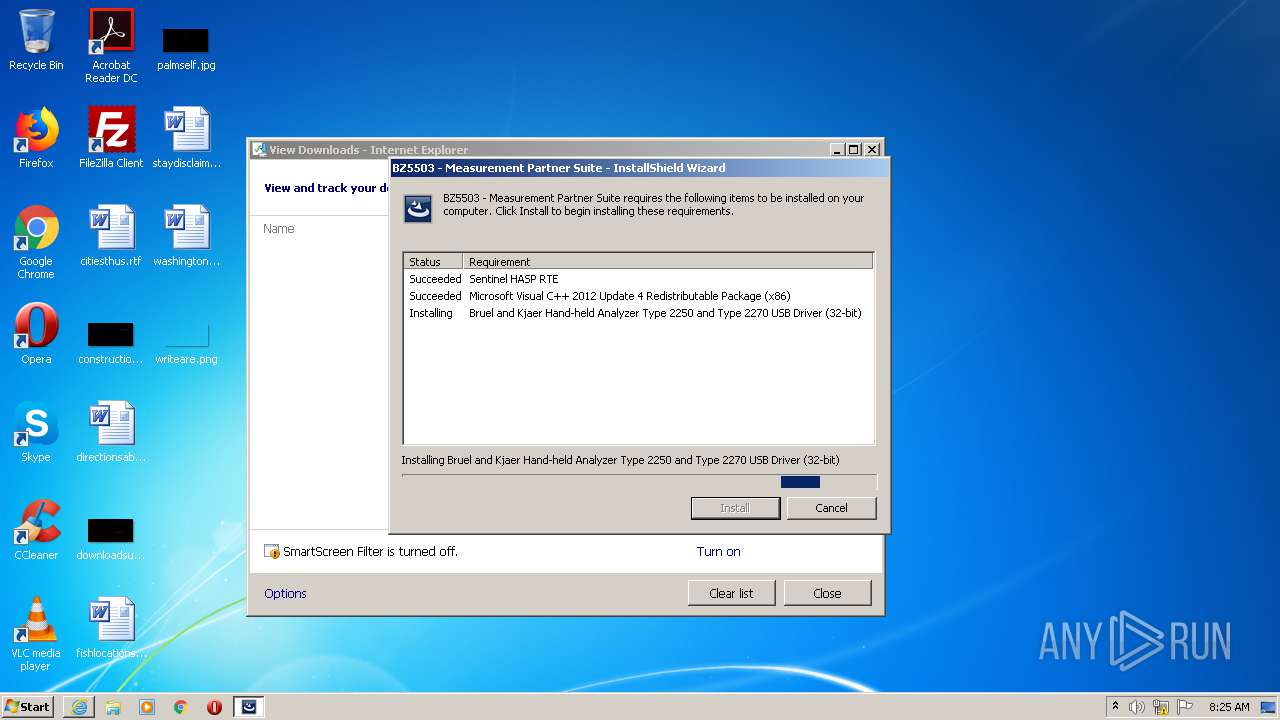The image size is (1280, 720).
Task: Switch to InstallShield wizard taskbar button
Action: coord(249,707)
